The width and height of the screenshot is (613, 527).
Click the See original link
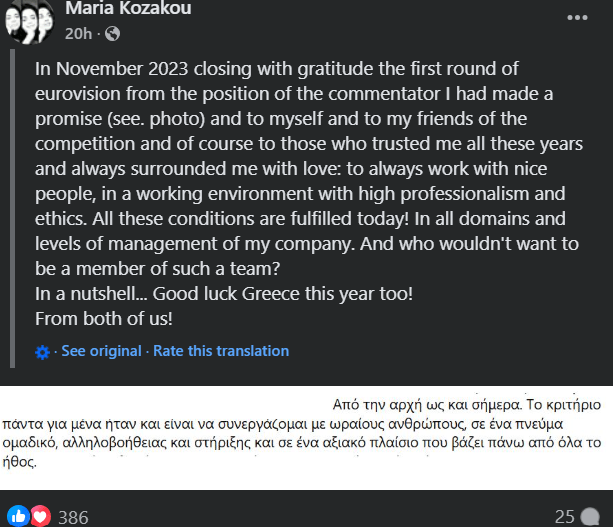101,351
